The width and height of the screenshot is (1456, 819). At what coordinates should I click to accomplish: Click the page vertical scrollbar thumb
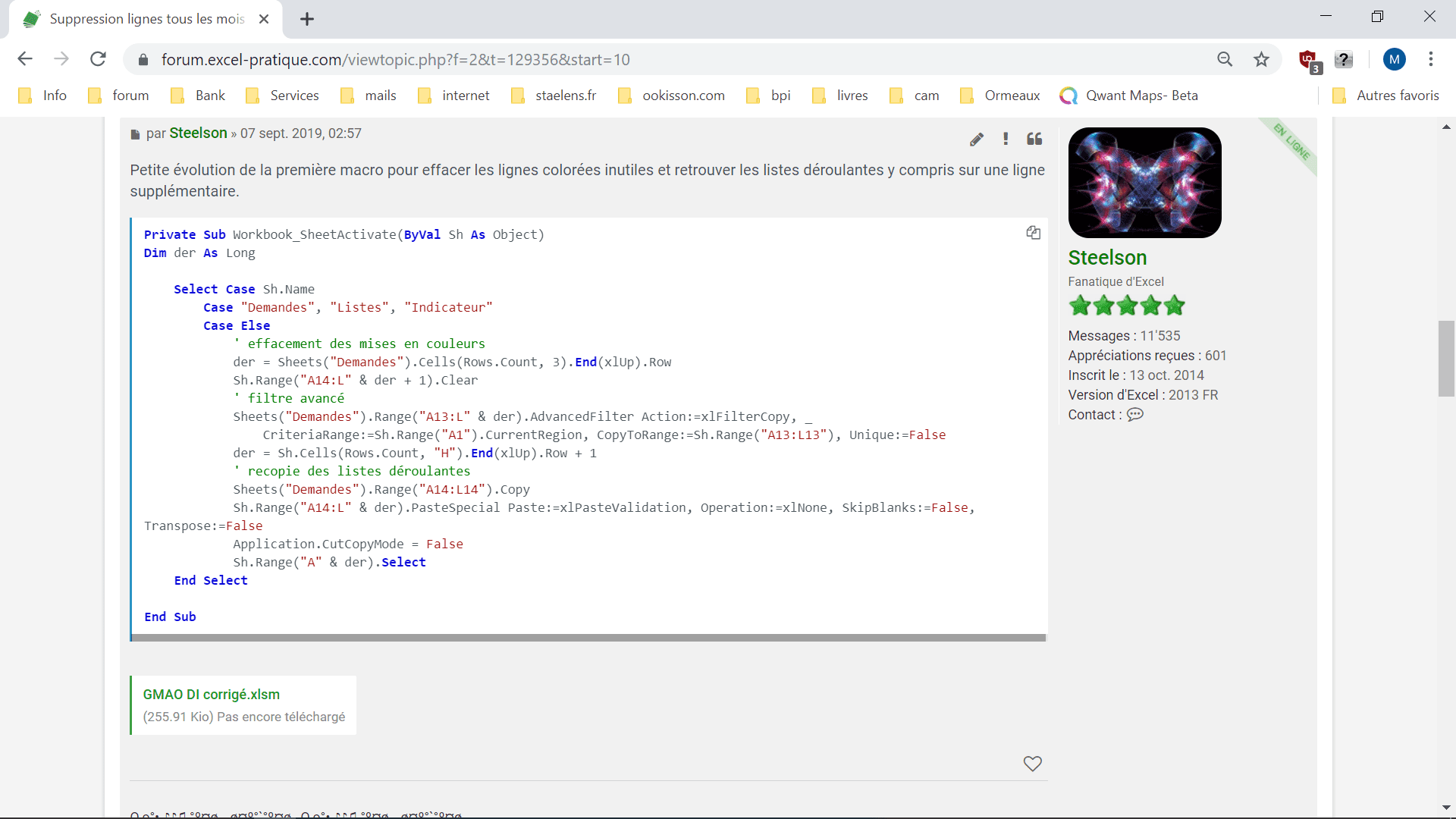[x=1446, y=358]
